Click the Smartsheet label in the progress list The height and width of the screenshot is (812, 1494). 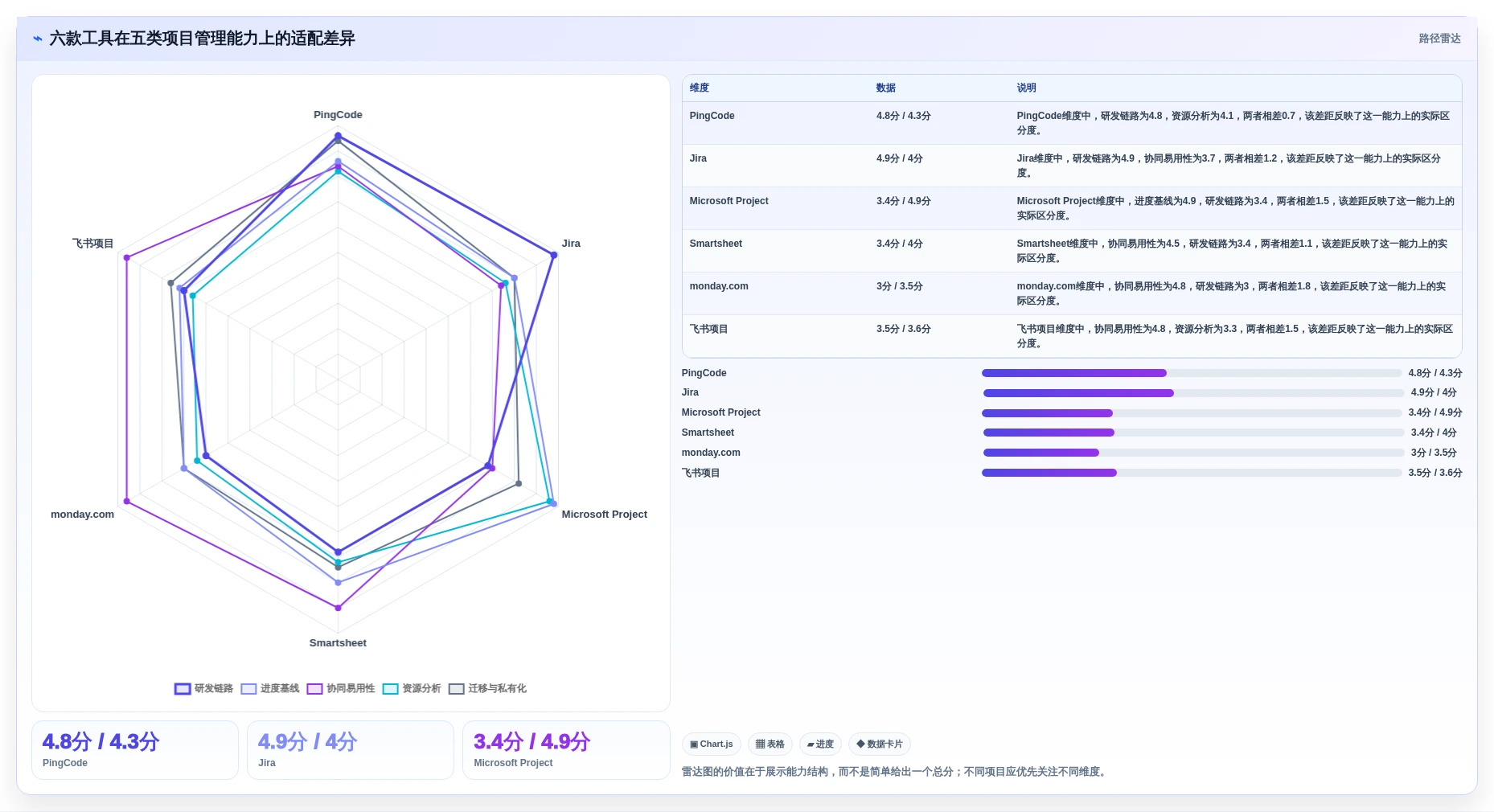click(x=708, y=433)
